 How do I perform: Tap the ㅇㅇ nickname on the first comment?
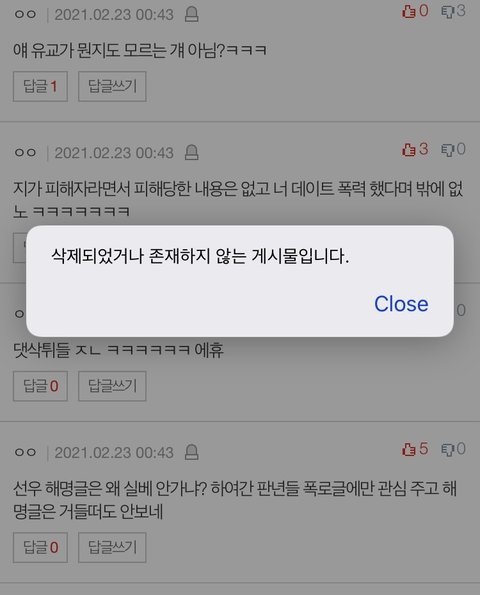pos(25,15)
